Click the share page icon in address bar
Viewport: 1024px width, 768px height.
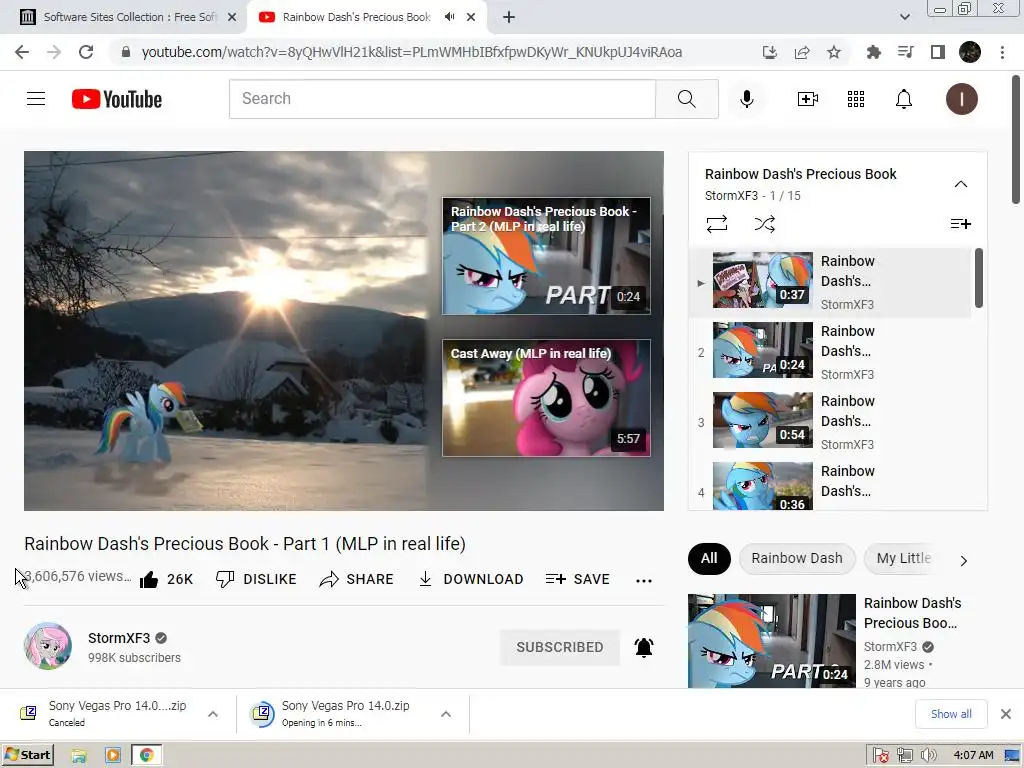pos(801,52)
